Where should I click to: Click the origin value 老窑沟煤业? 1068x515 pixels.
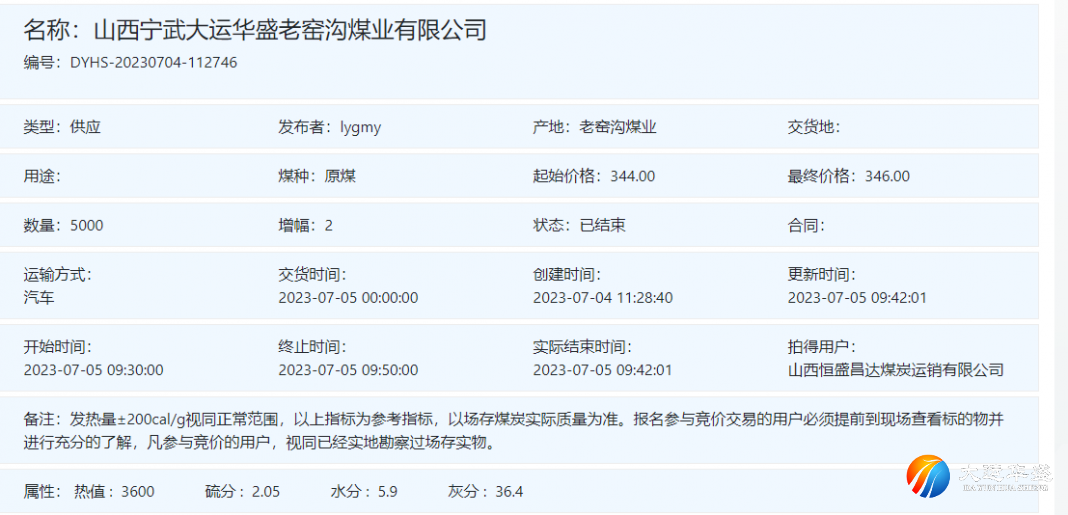point(617,127)
